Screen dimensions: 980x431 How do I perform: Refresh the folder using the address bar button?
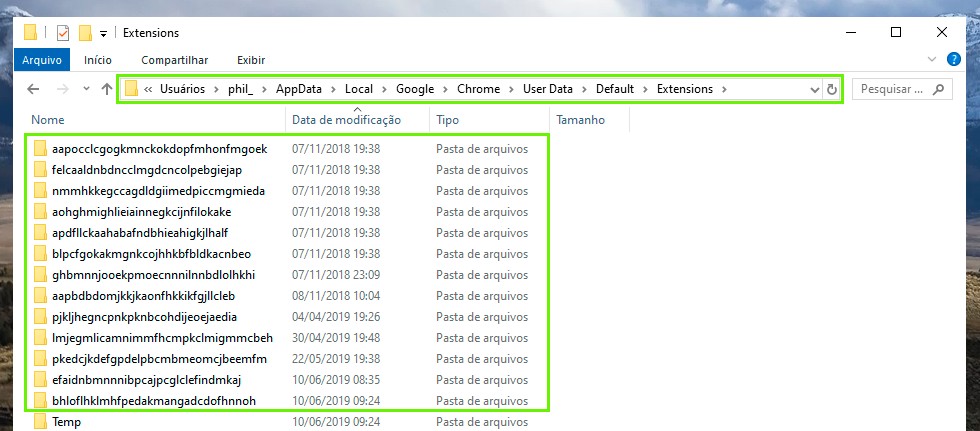[x=832, y=89]
